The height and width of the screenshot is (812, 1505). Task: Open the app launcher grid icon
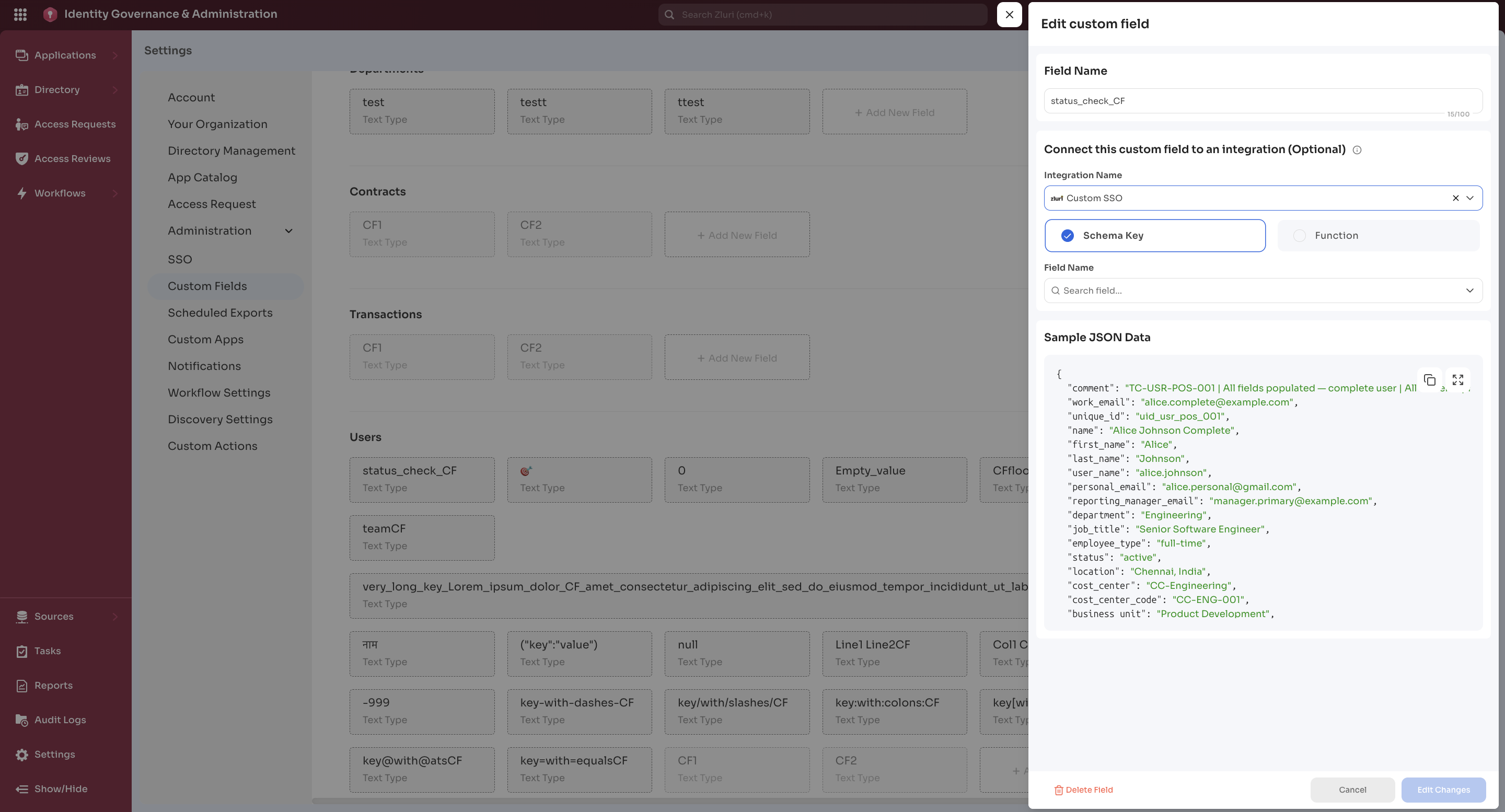[x=20, y=14]
